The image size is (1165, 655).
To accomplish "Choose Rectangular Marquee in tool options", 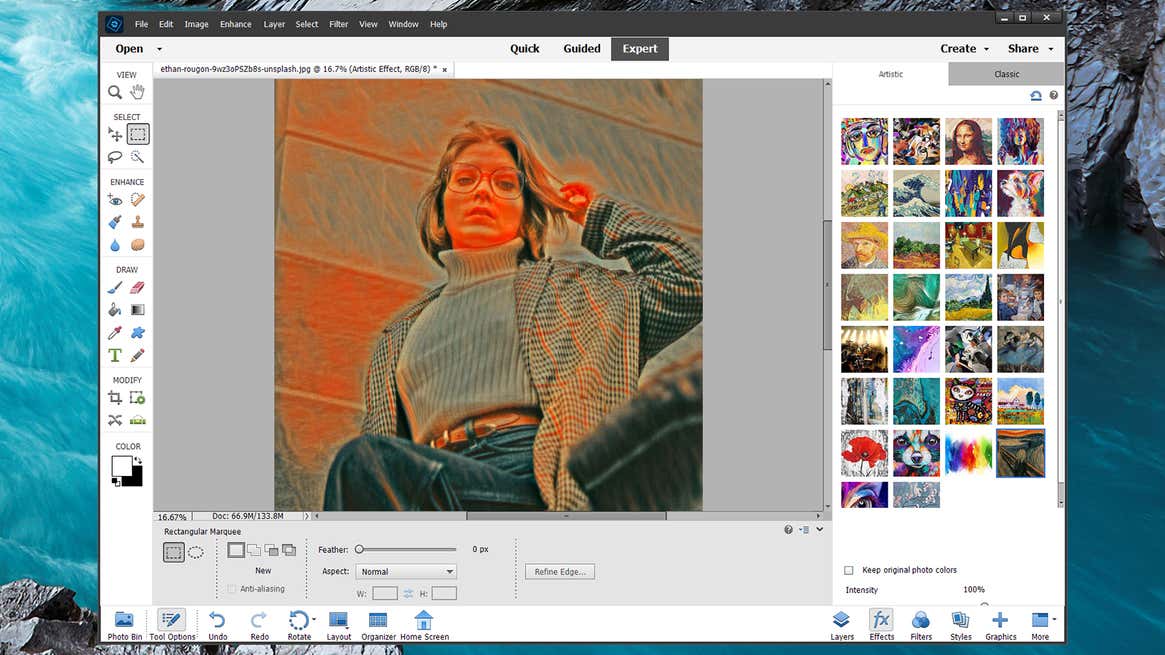I will tap(174, 553).
